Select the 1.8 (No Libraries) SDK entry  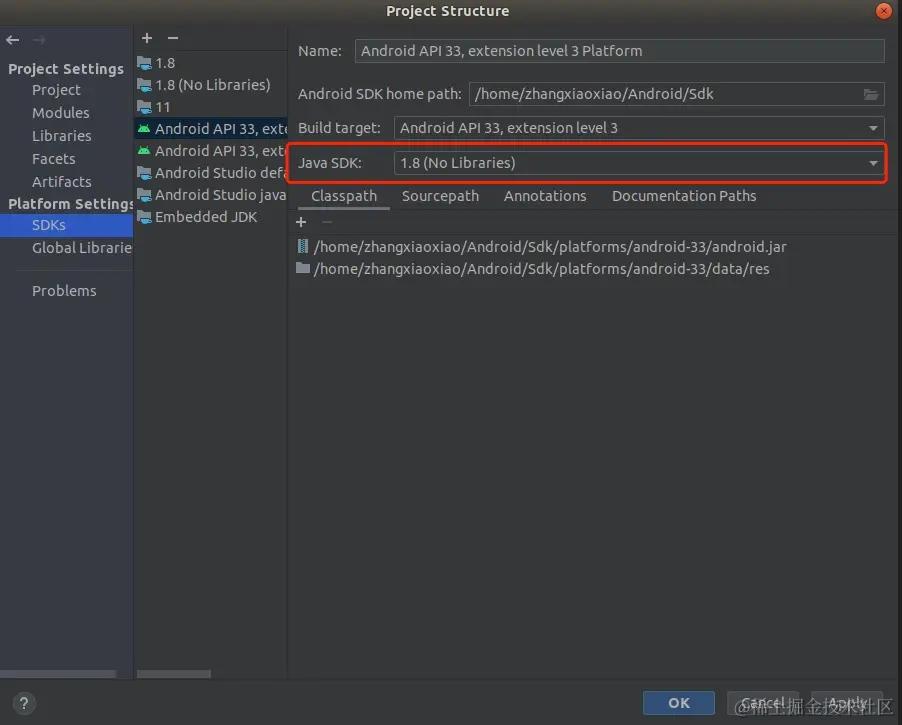coord(211,85)
